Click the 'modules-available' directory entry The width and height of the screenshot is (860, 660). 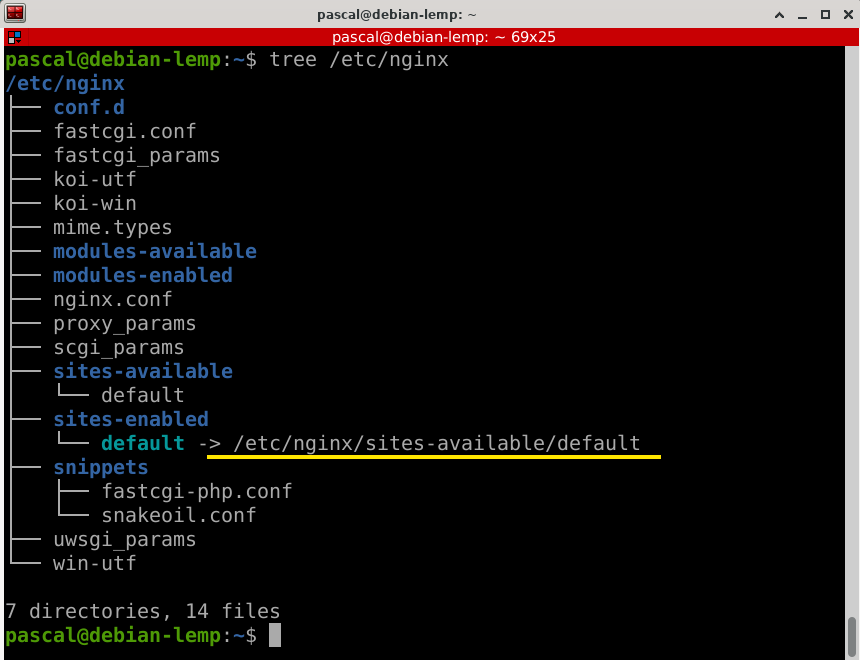pos(155,251)
